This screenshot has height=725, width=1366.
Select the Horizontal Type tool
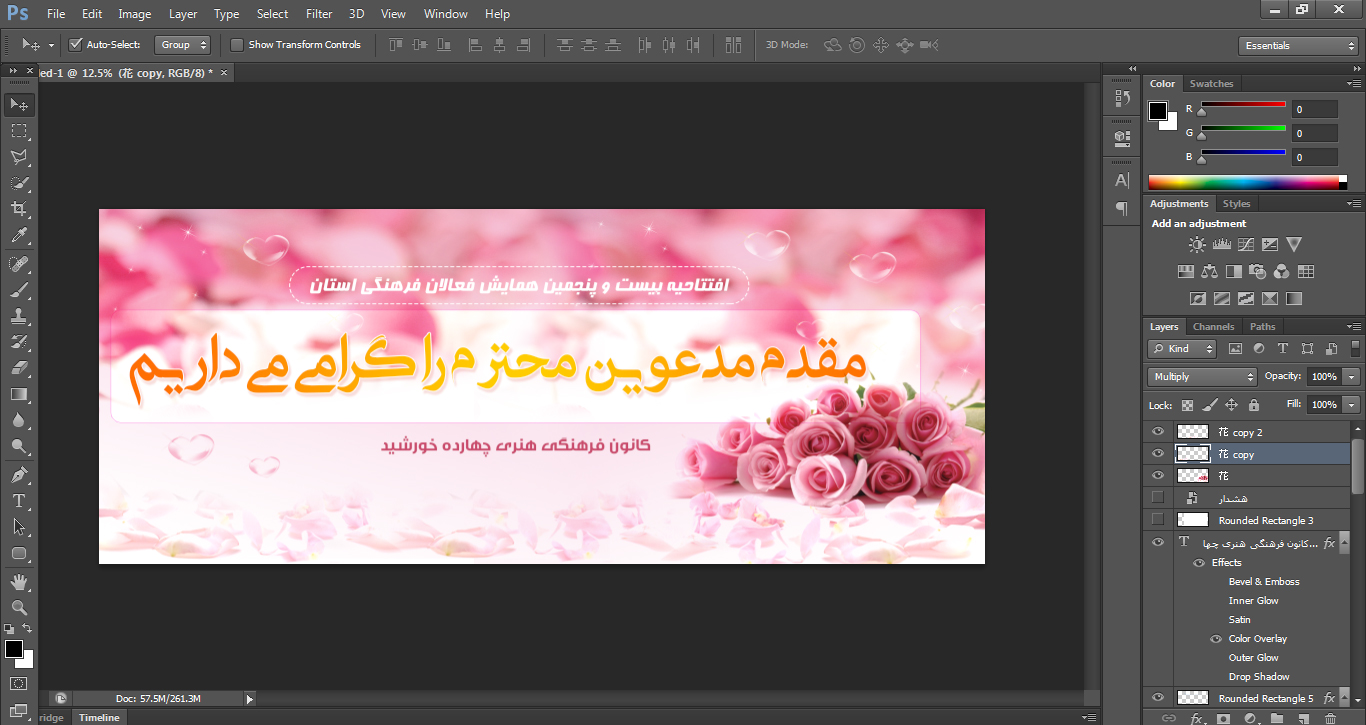(x=19, y=500)
